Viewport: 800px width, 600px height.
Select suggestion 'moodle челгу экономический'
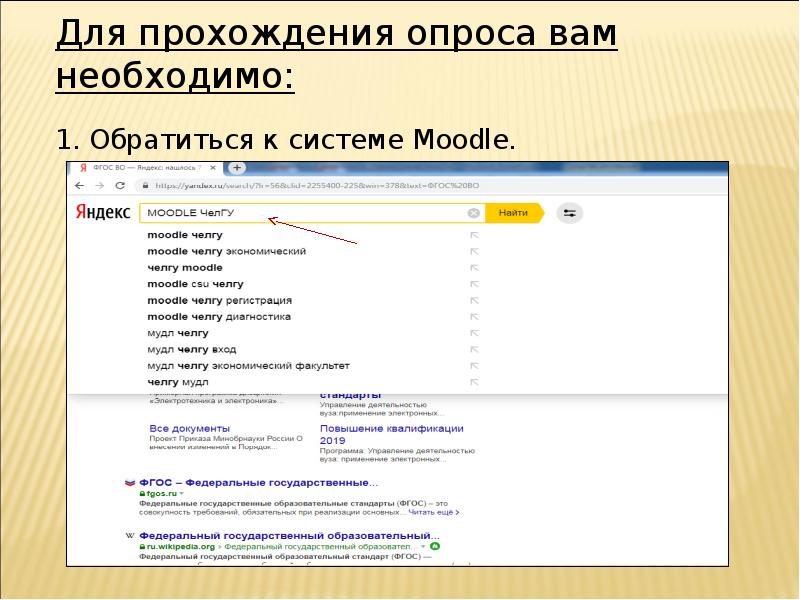click(226, 251)
